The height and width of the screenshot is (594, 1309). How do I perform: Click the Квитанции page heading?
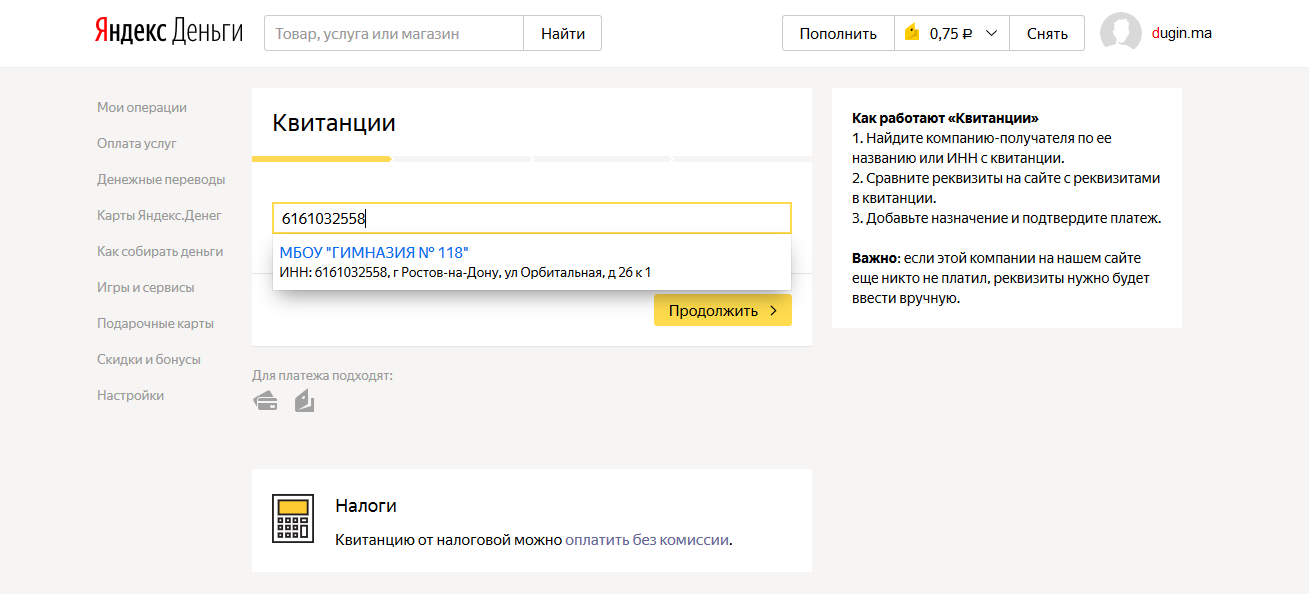334,123
